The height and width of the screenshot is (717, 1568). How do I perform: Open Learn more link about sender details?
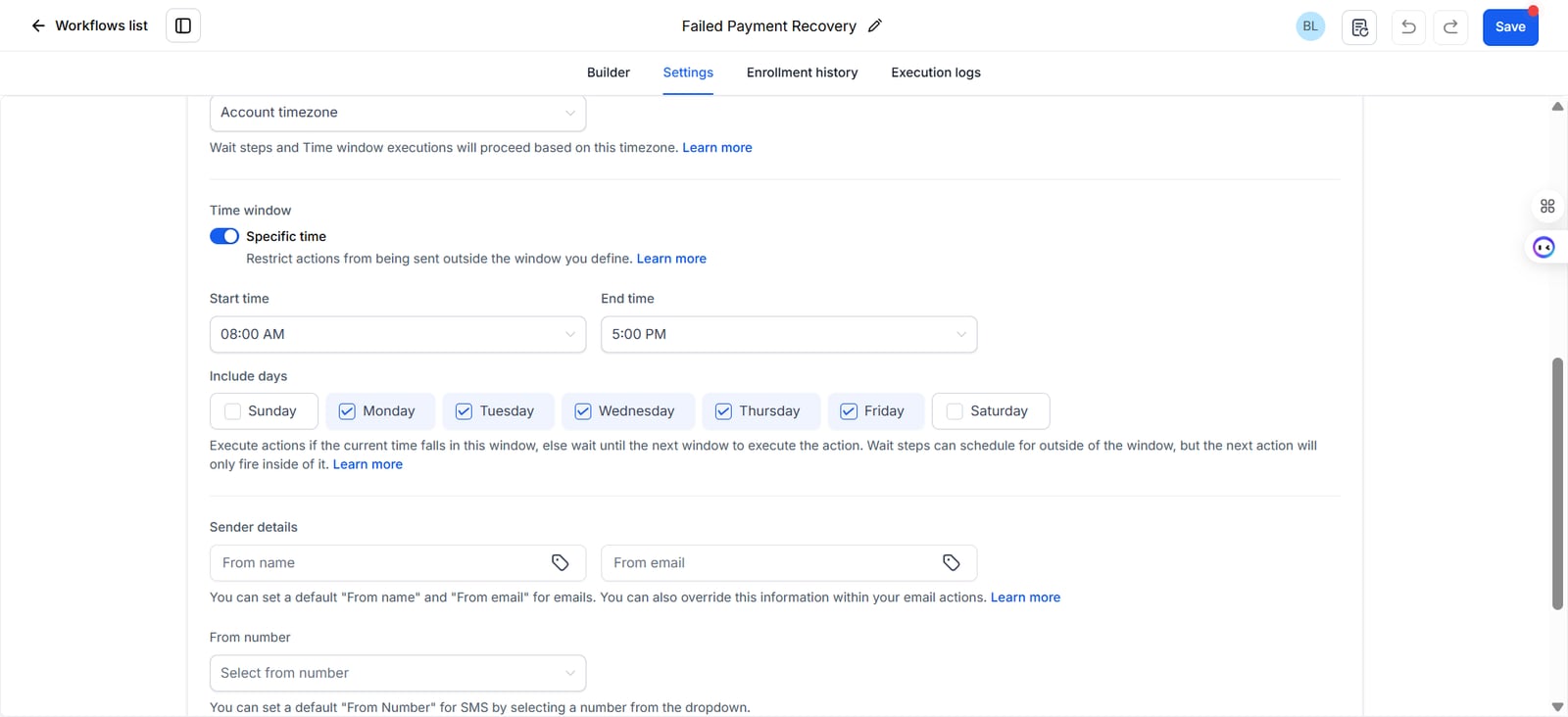(x=1025, y=597)
